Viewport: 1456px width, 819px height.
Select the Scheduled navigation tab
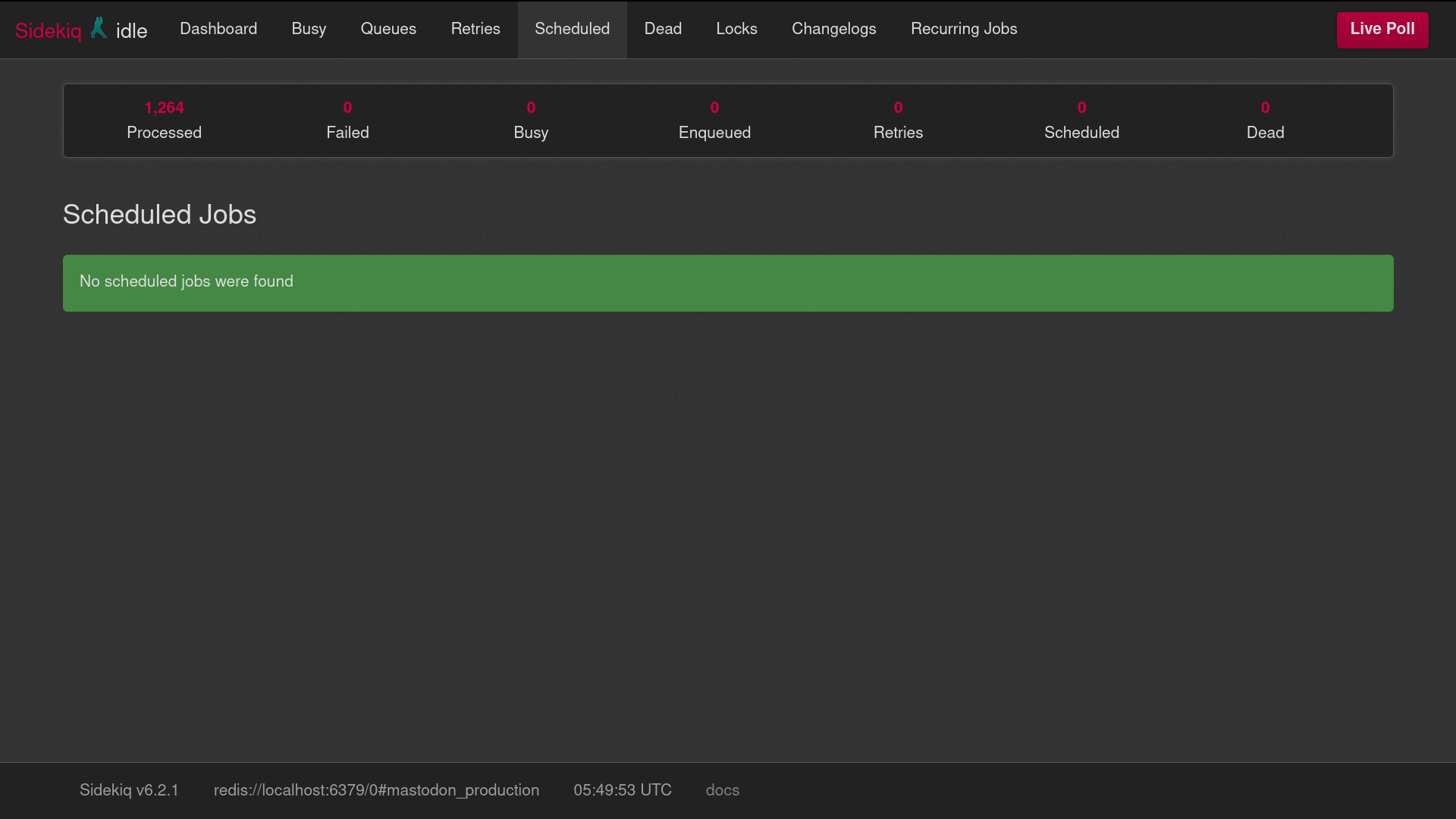pyautogui.click(x=572, y=29)
